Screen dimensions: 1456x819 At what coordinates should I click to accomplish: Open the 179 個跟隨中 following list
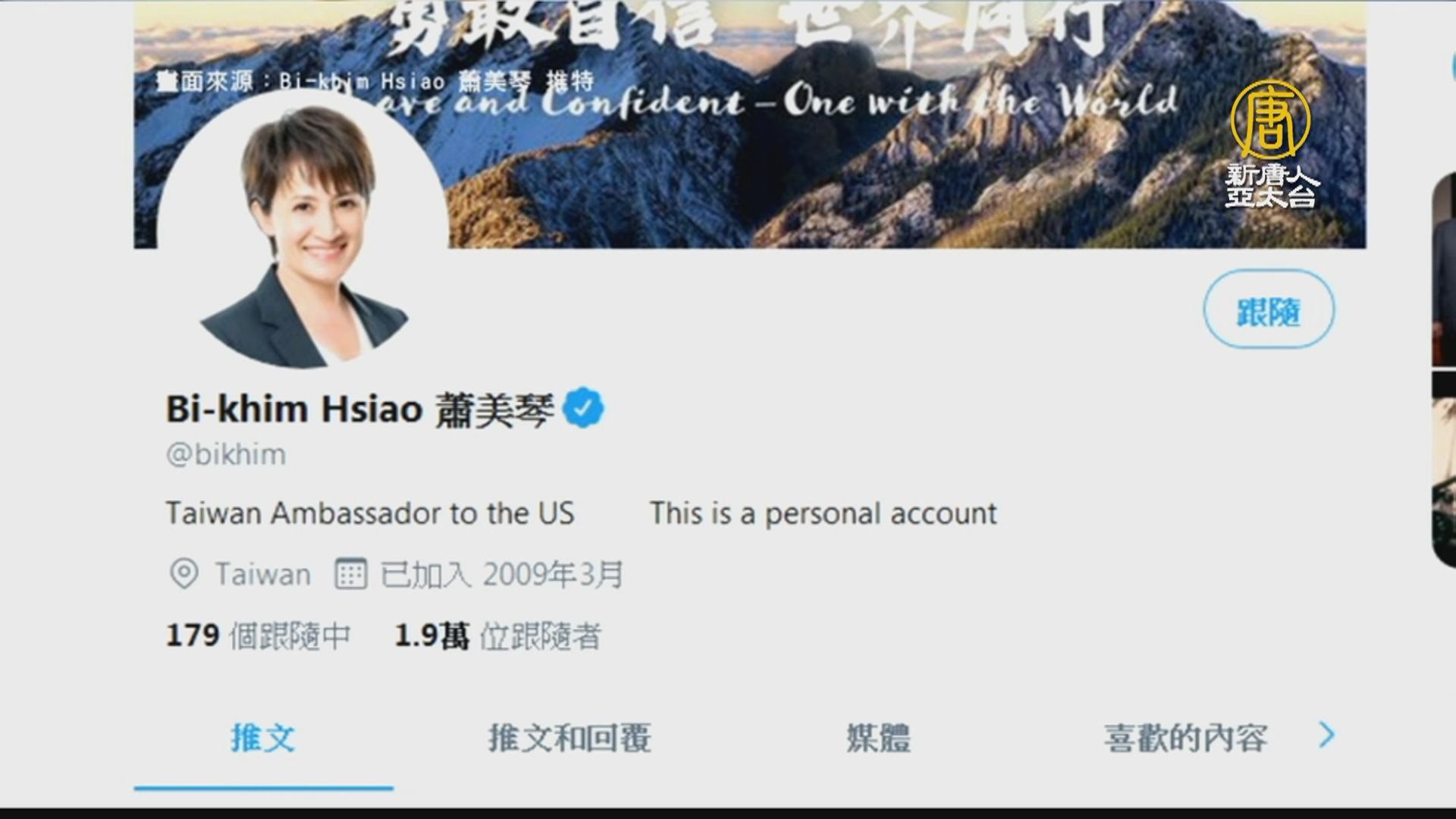tap(259, 635)
